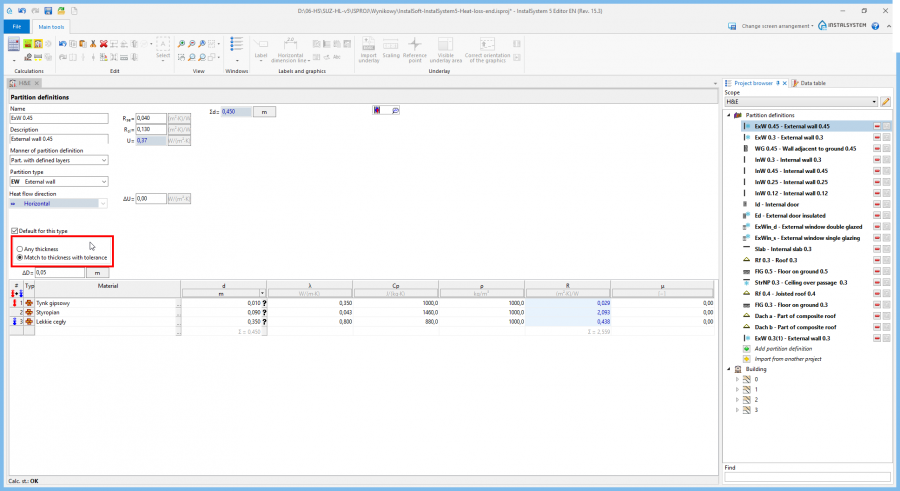Expand Building floor 0 in the tree
The image size is (900, 491).
(x=737, y=379)
